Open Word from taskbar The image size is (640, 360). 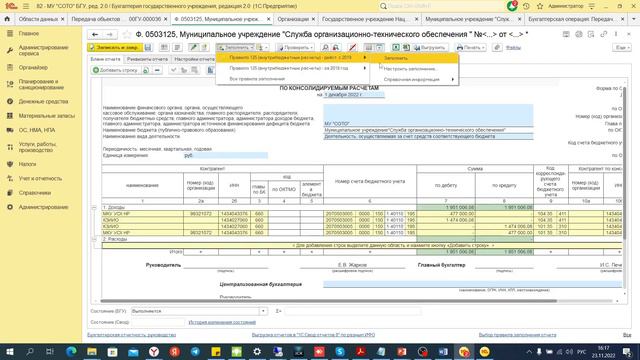443,352
